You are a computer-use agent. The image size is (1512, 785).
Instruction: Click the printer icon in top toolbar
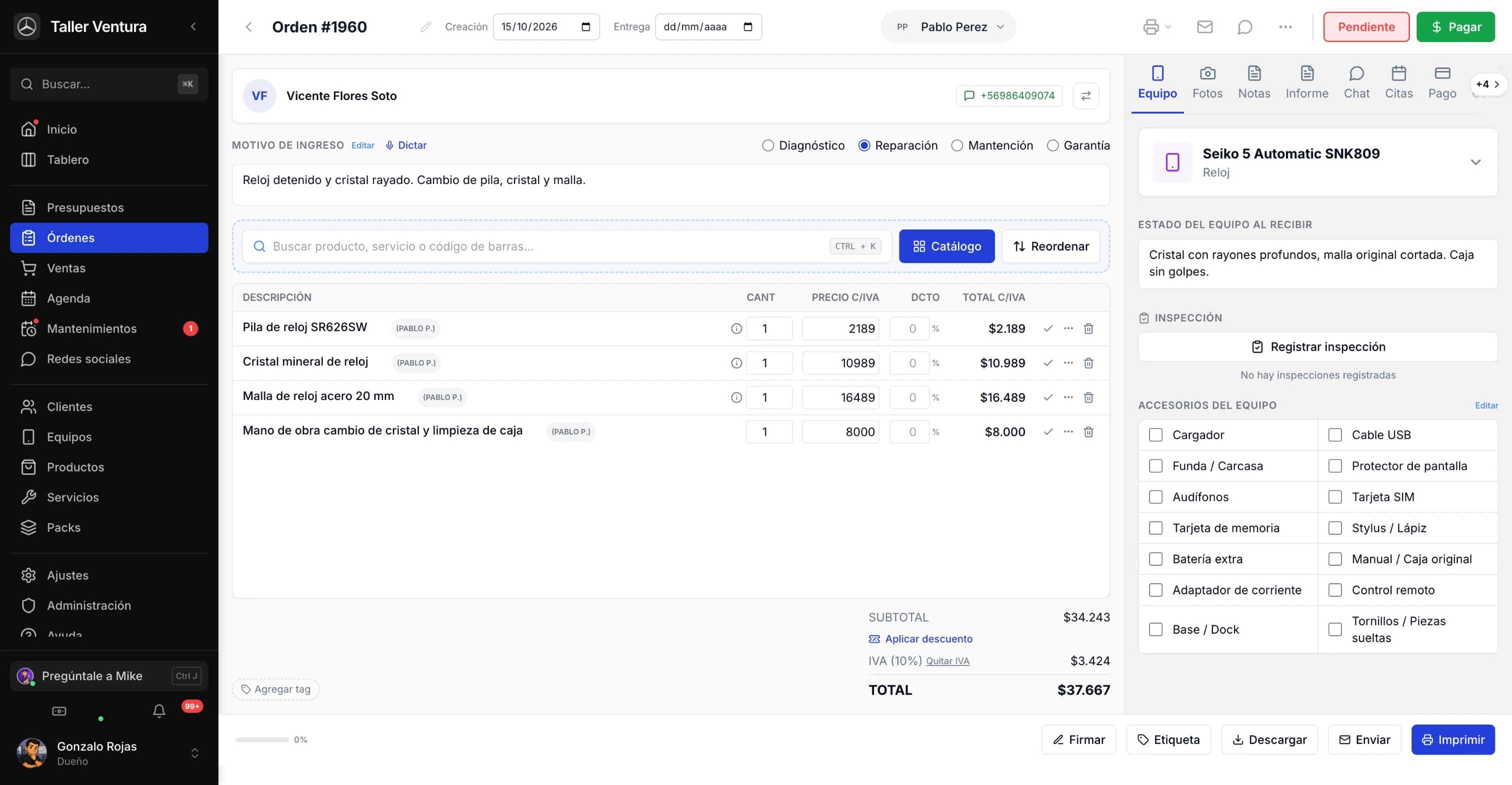point(1151,27)
